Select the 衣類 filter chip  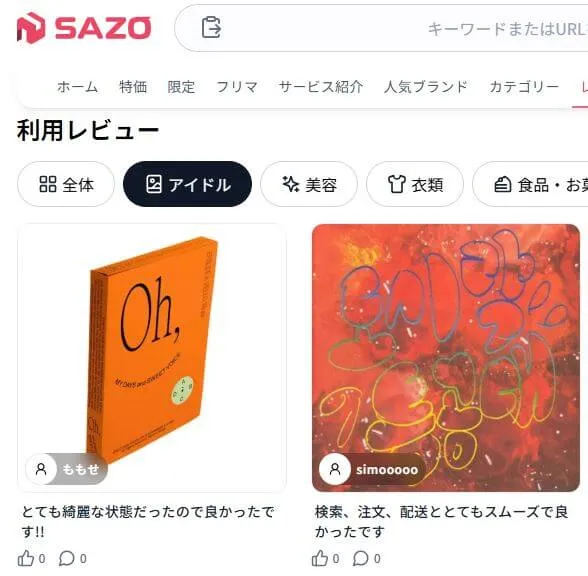click(x=415, y=184)
